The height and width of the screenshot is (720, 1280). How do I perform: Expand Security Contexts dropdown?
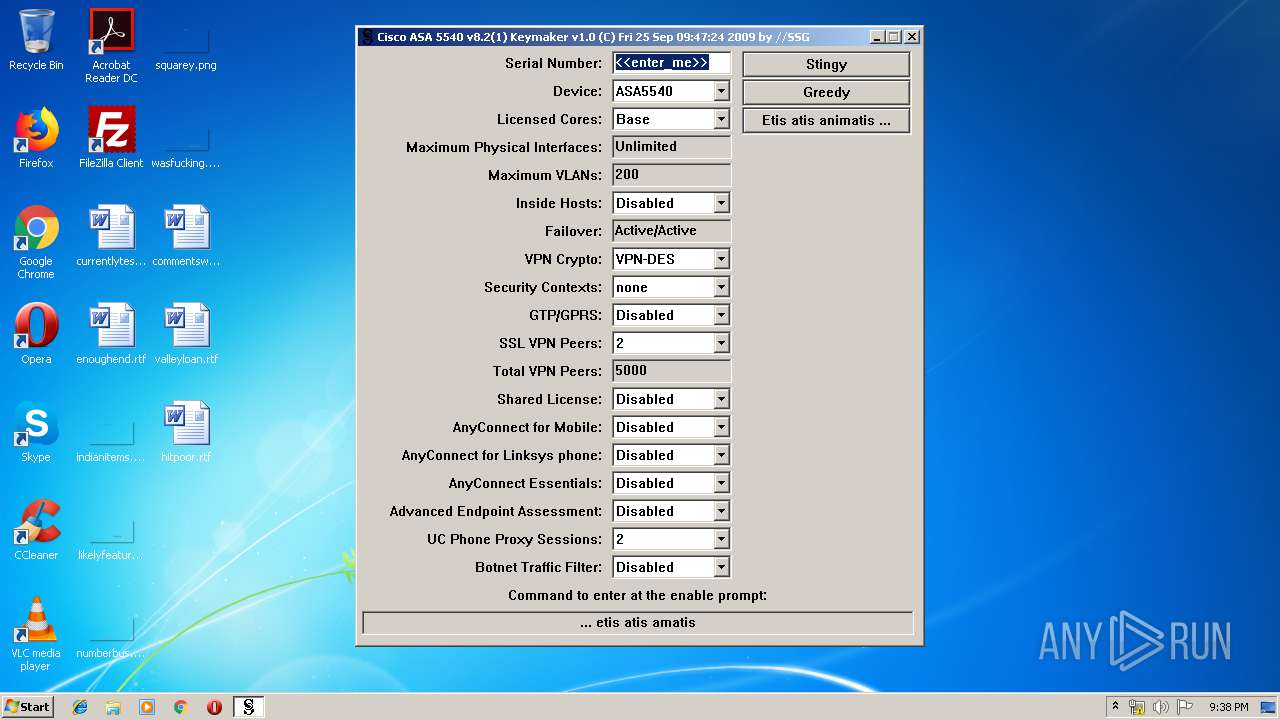[x=721, y=287]
